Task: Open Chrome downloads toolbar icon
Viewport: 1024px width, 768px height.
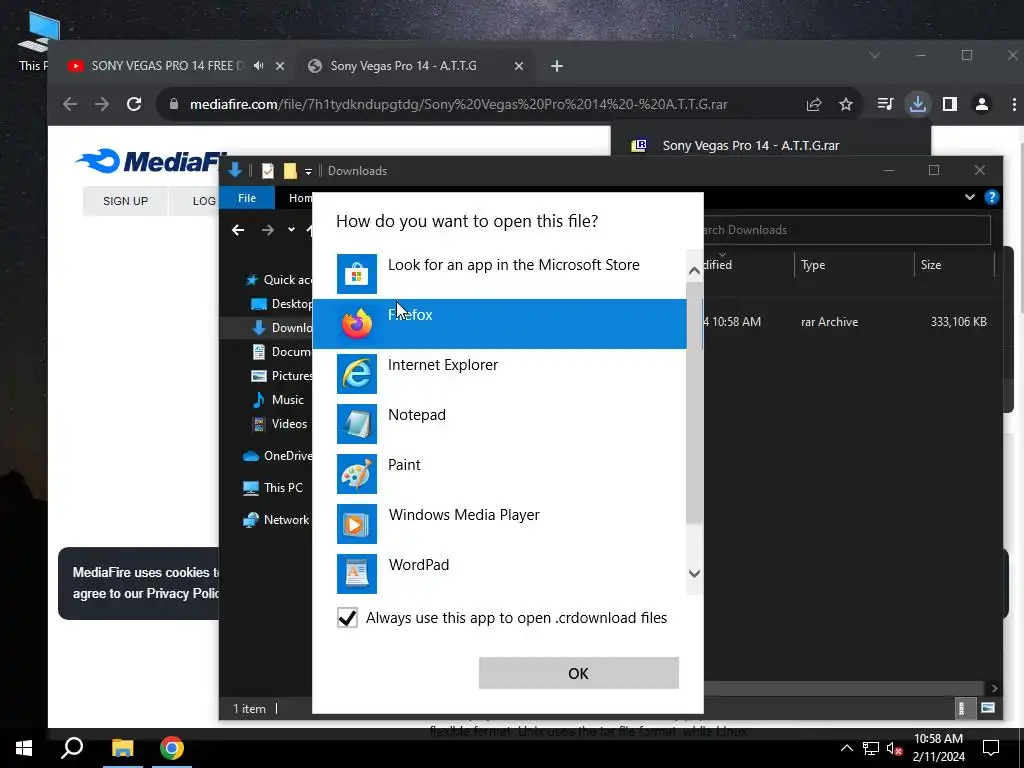Action: (x=918, y=104)
